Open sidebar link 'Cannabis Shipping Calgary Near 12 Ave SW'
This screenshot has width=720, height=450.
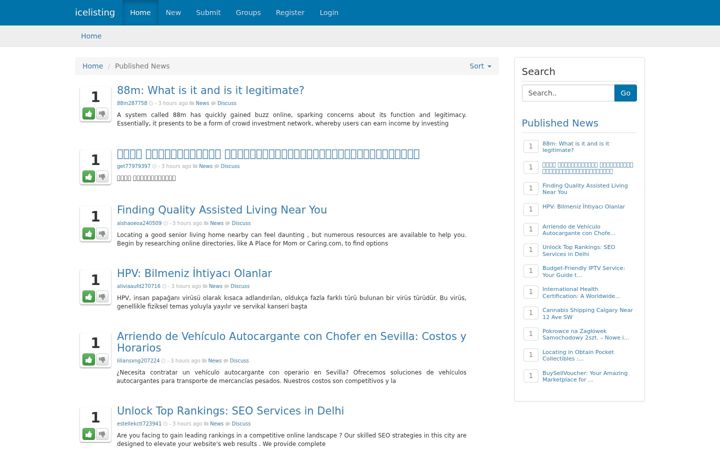[587, 314]
